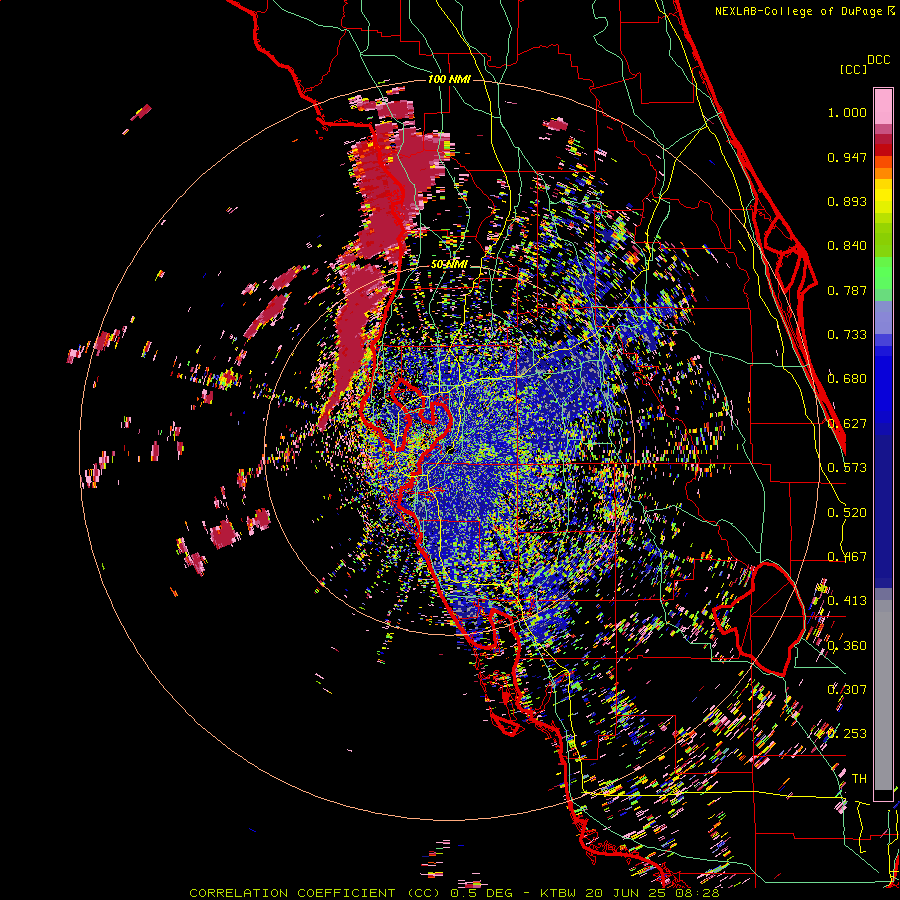Click the TH threshold label in legend
Screen dimensions: 900x900
click(859, 779)
